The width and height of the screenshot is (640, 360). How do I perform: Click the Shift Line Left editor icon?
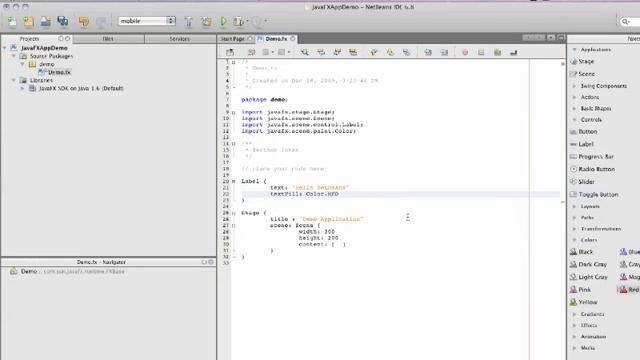click(x=428, y=52)
